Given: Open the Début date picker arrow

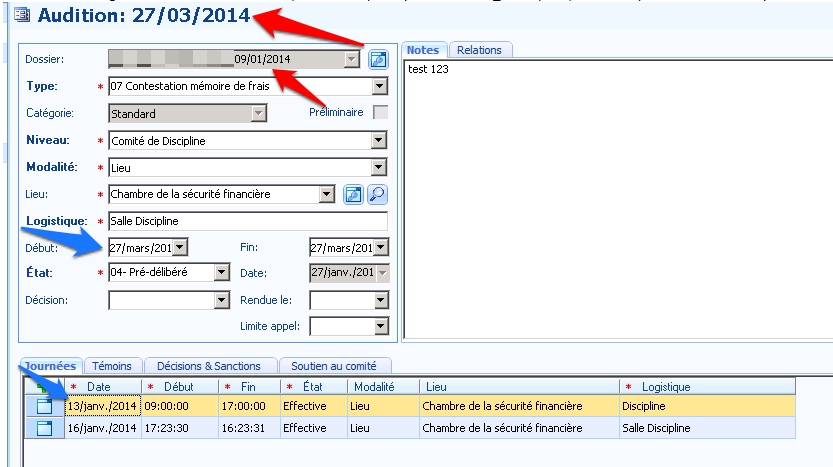Looking at the screenshot, I should (x=180, y=247).
